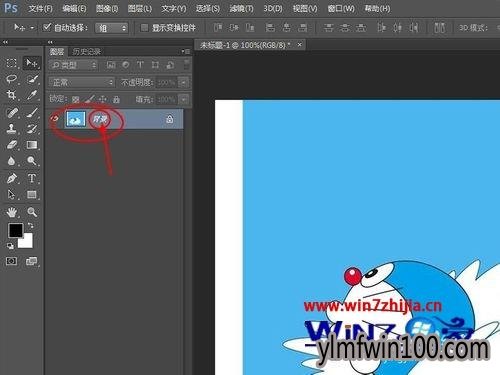Enable the 显示变换控件 checkbox
This screenshot has height=375, width=500.
point(144,28)
